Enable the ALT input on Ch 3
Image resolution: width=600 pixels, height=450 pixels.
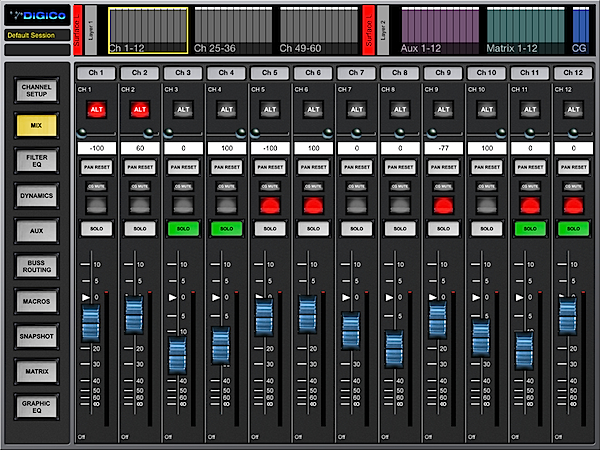tap(183, 110)
